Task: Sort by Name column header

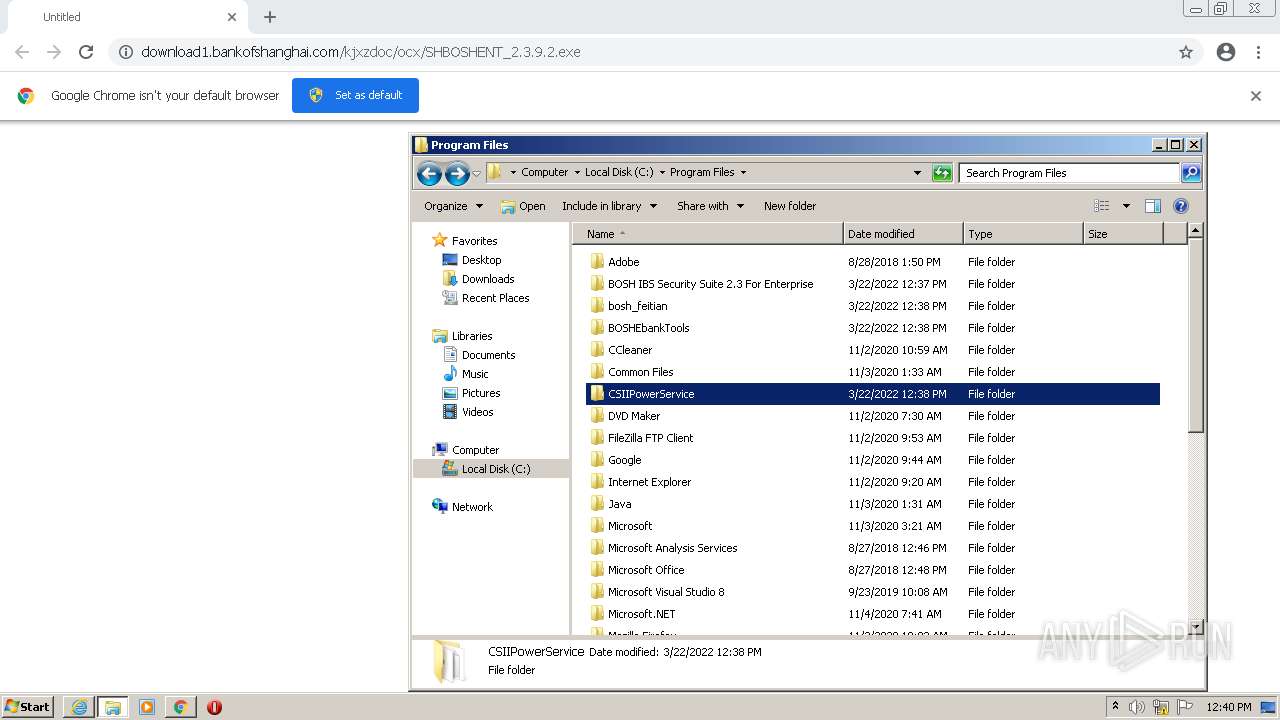Action: tap(708, 234)
